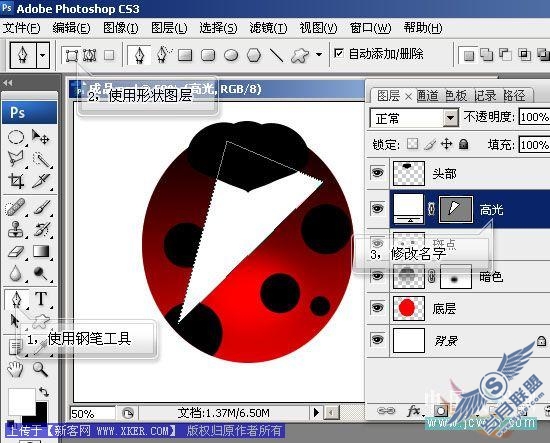
Task: Collapse the toolbox with double arrows
Action: [x=8, y=83]
